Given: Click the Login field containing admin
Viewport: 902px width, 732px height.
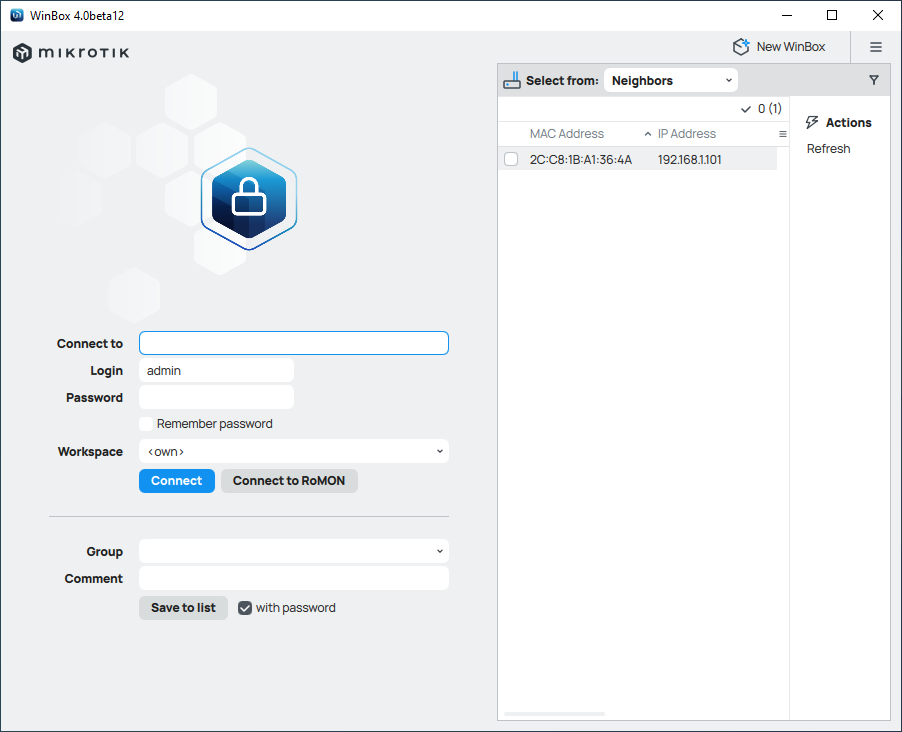Looking at the screenshot, I should [216, 371].
